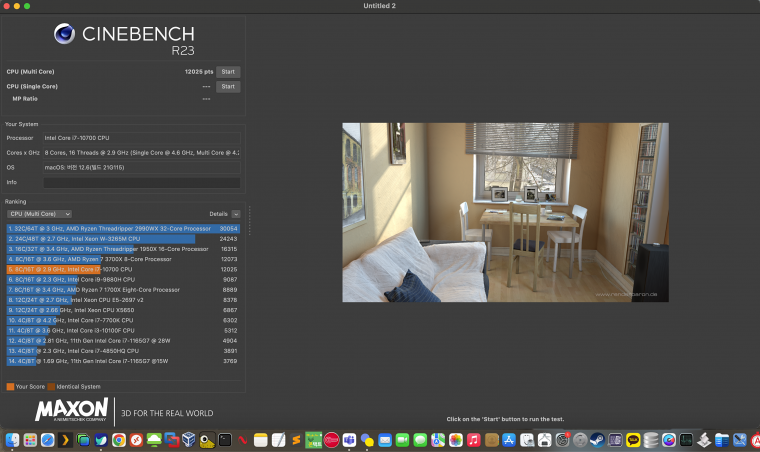The width and height of the screenshot is (760, 452).
Task: Open Notes from the dock
Action: pos(260,440)
